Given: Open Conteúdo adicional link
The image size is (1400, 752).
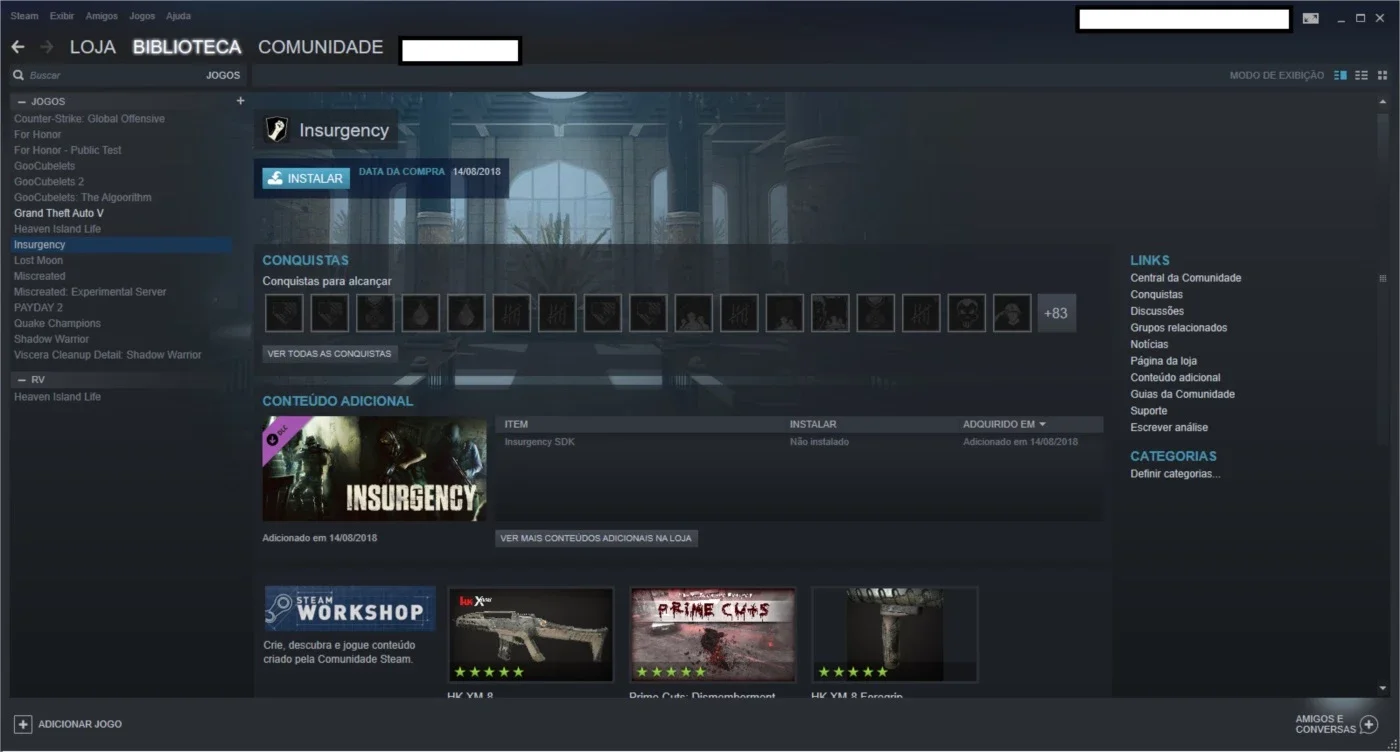Looking at the screenshot, I should click(1175, 378).
